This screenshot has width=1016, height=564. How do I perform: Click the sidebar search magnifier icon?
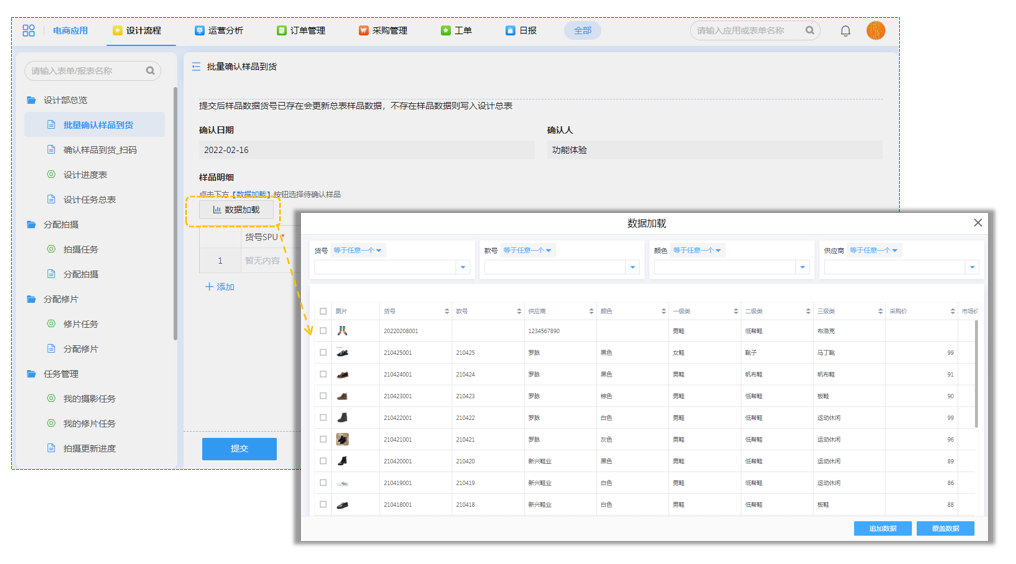(151, 71)
